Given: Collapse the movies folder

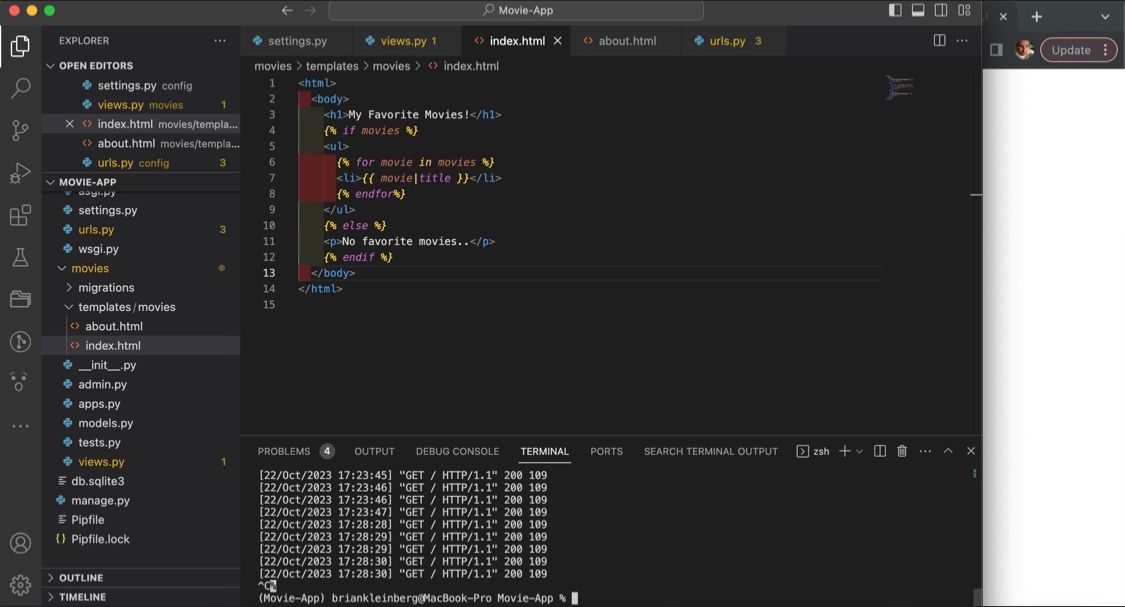Looking at the screenshot, I should tap(141, 268).
